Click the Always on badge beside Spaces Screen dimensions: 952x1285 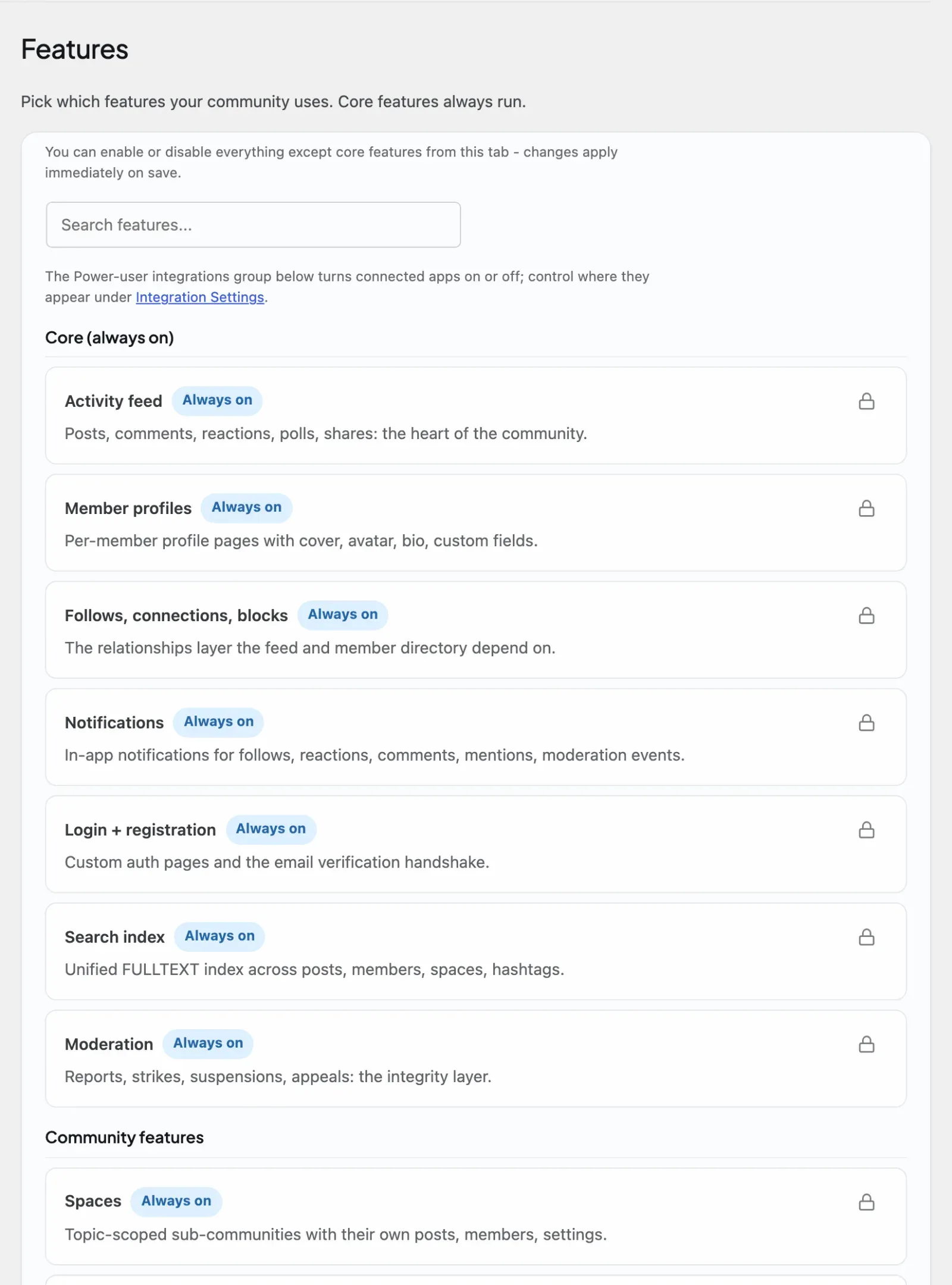pyautogui.click(x=176, y=1201)
